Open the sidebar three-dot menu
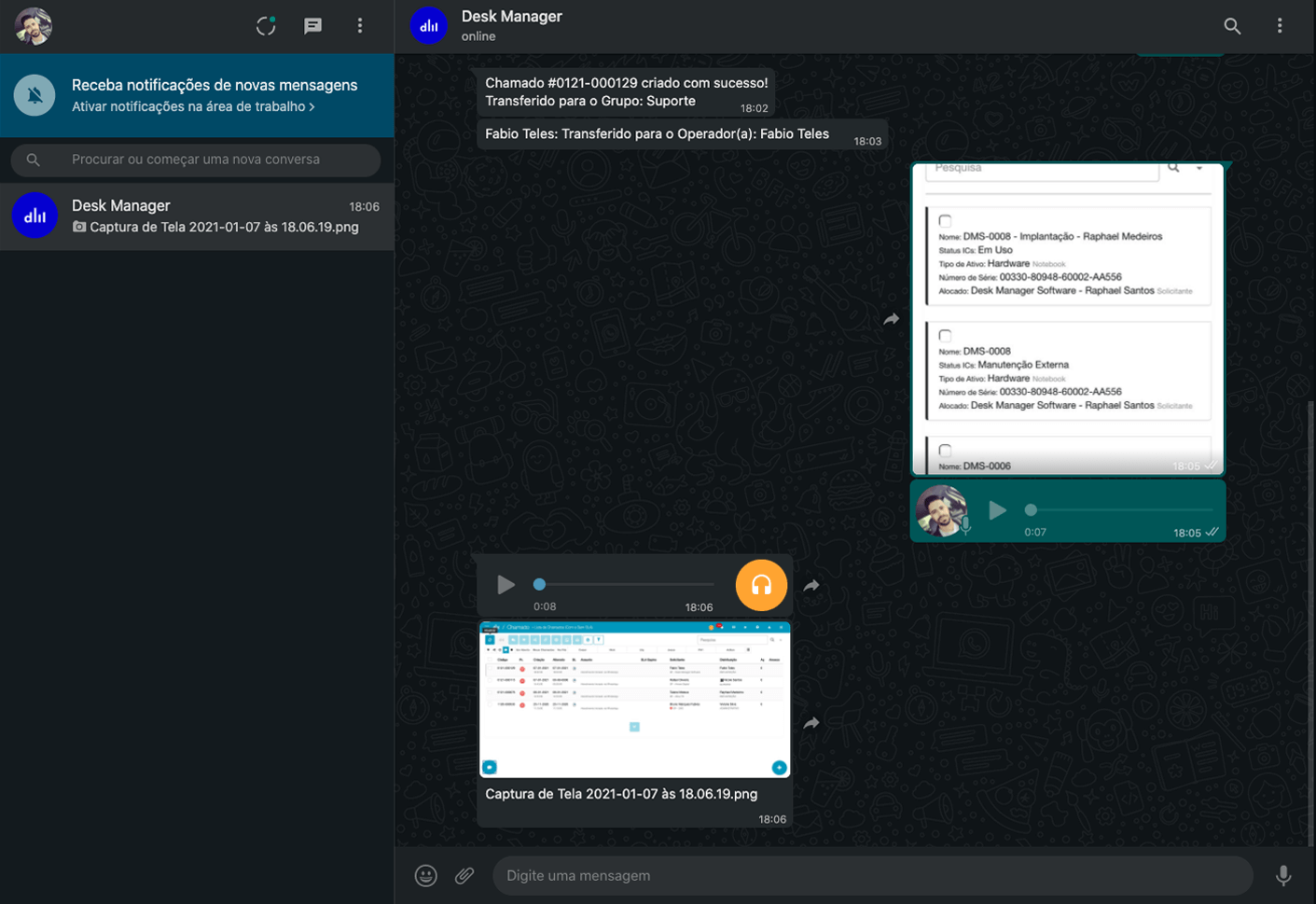Image resolution: width=1316 pixels, height=904 pixels. pos(360,26)
